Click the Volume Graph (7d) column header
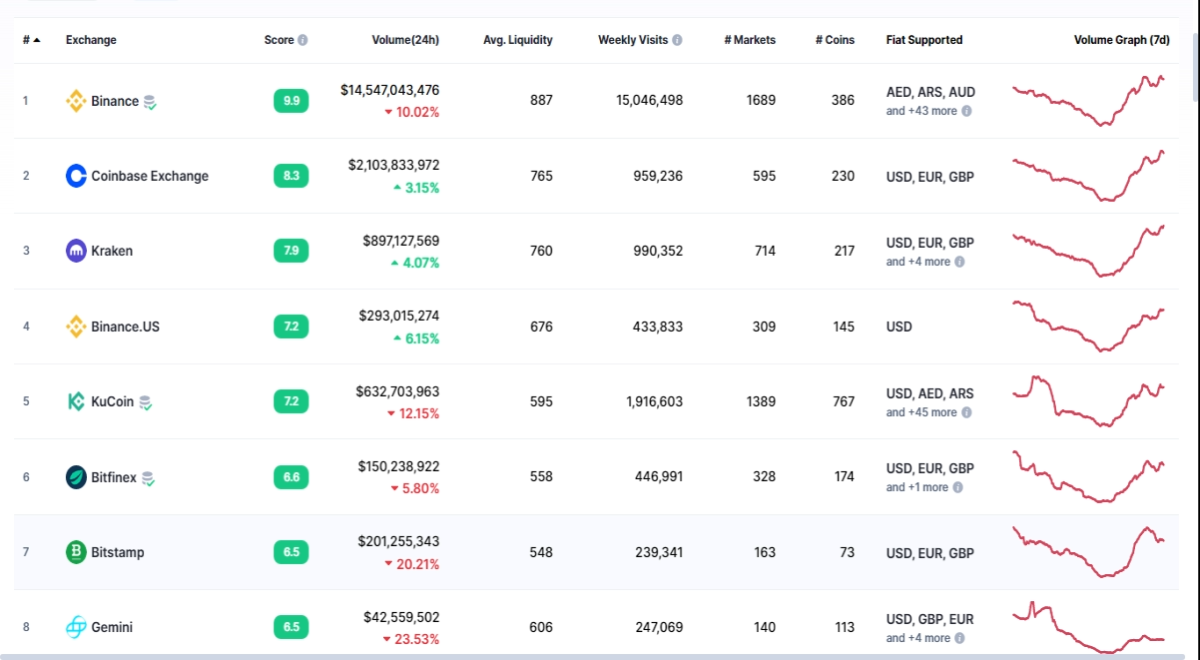The width and height of the screenshot is (1200, 660). point(1121,40)
